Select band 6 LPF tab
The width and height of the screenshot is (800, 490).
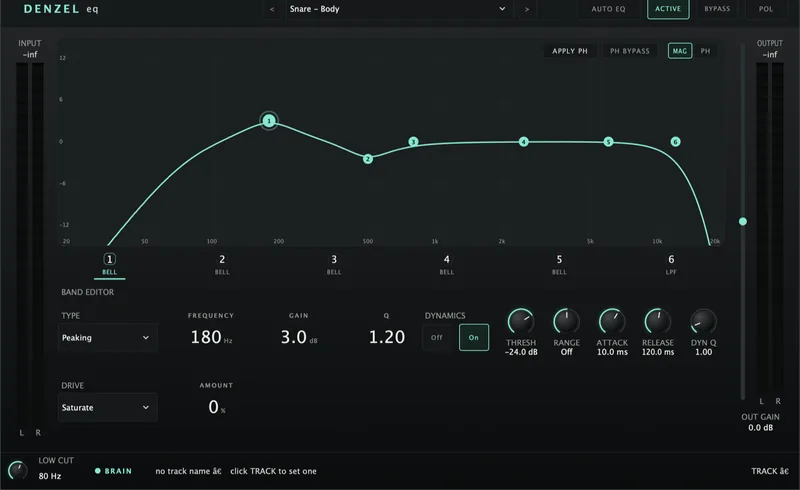(x=671, y=264)
